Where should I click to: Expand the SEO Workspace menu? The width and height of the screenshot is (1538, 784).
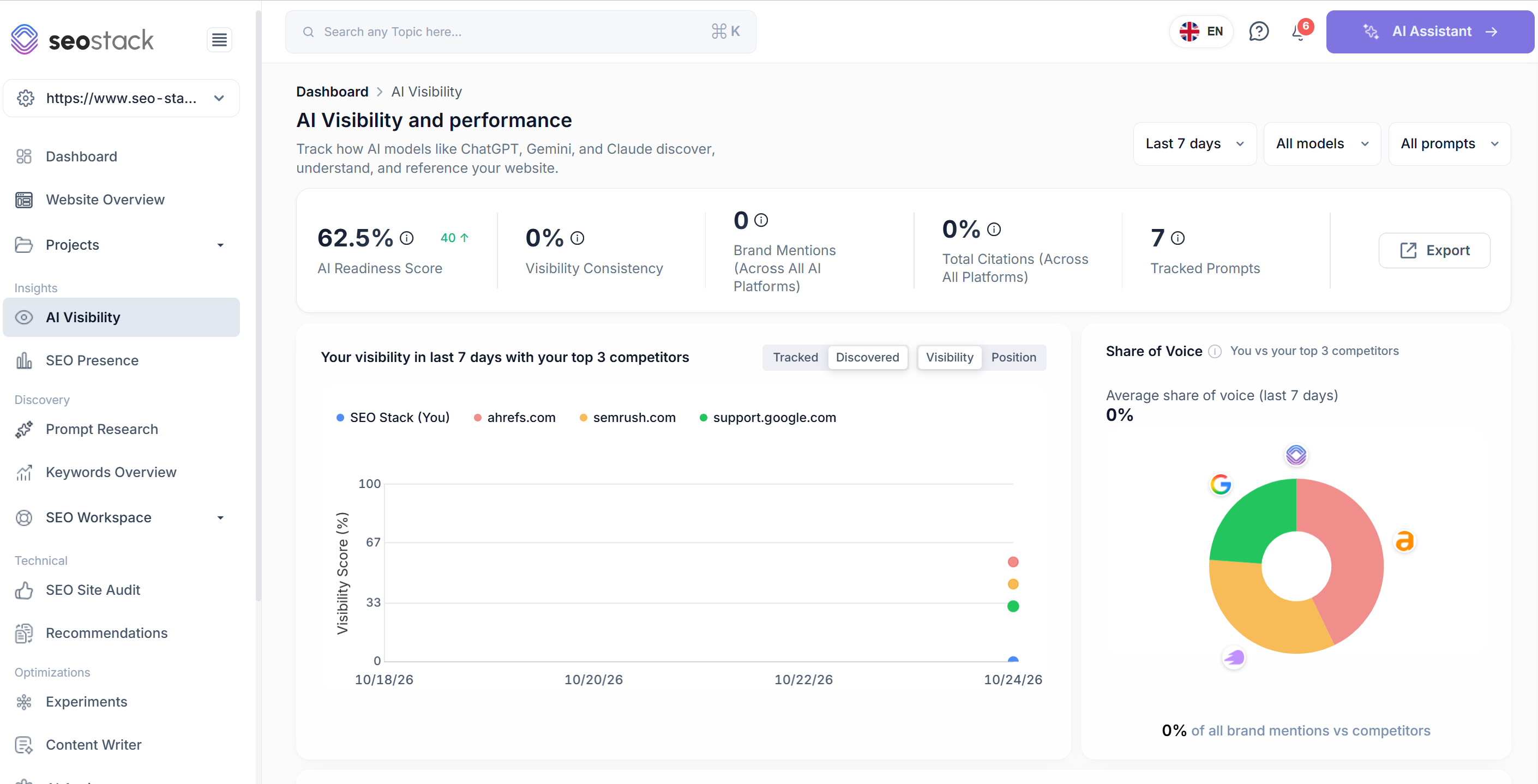121,518
